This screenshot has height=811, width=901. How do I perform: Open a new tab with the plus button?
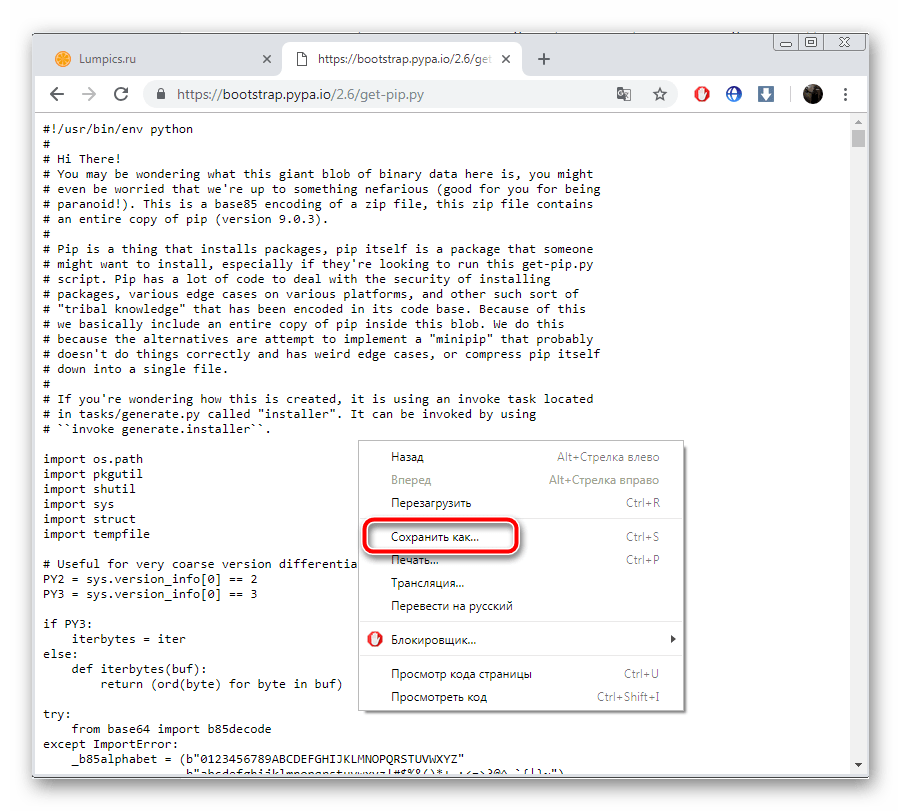(x=544, y=59)
